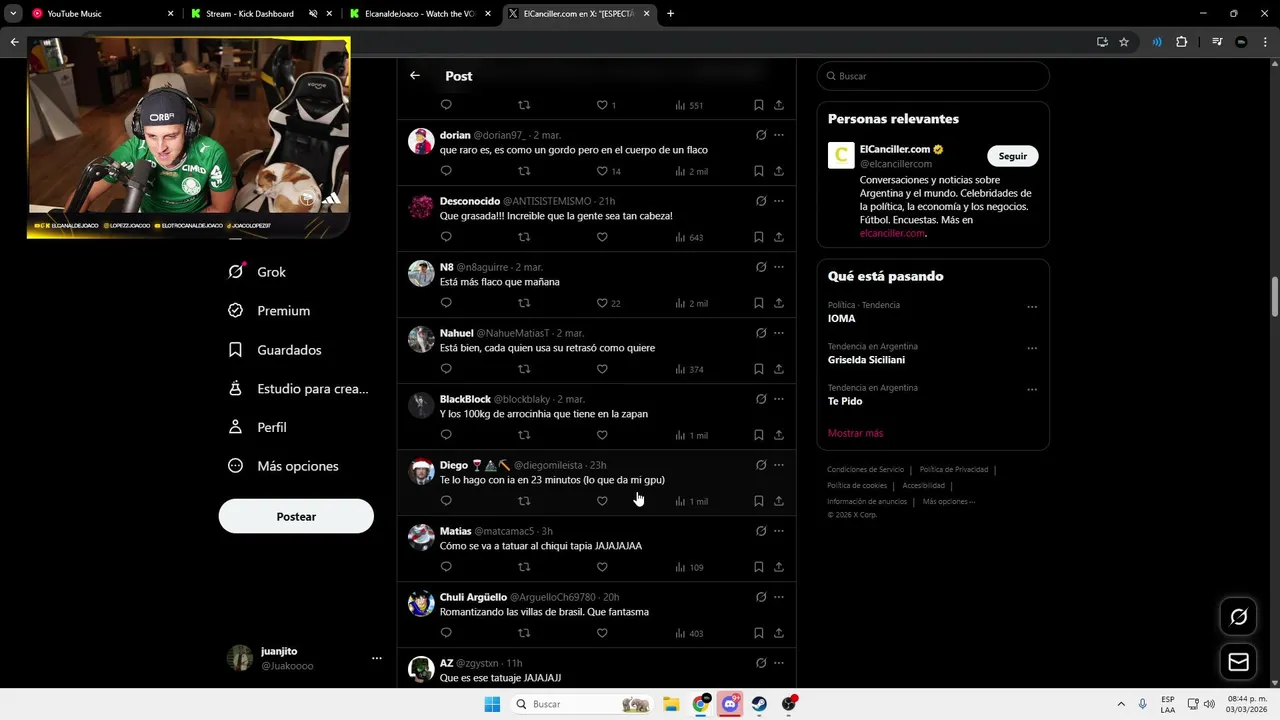Open account menu next to juanjito

pos(377,658)
